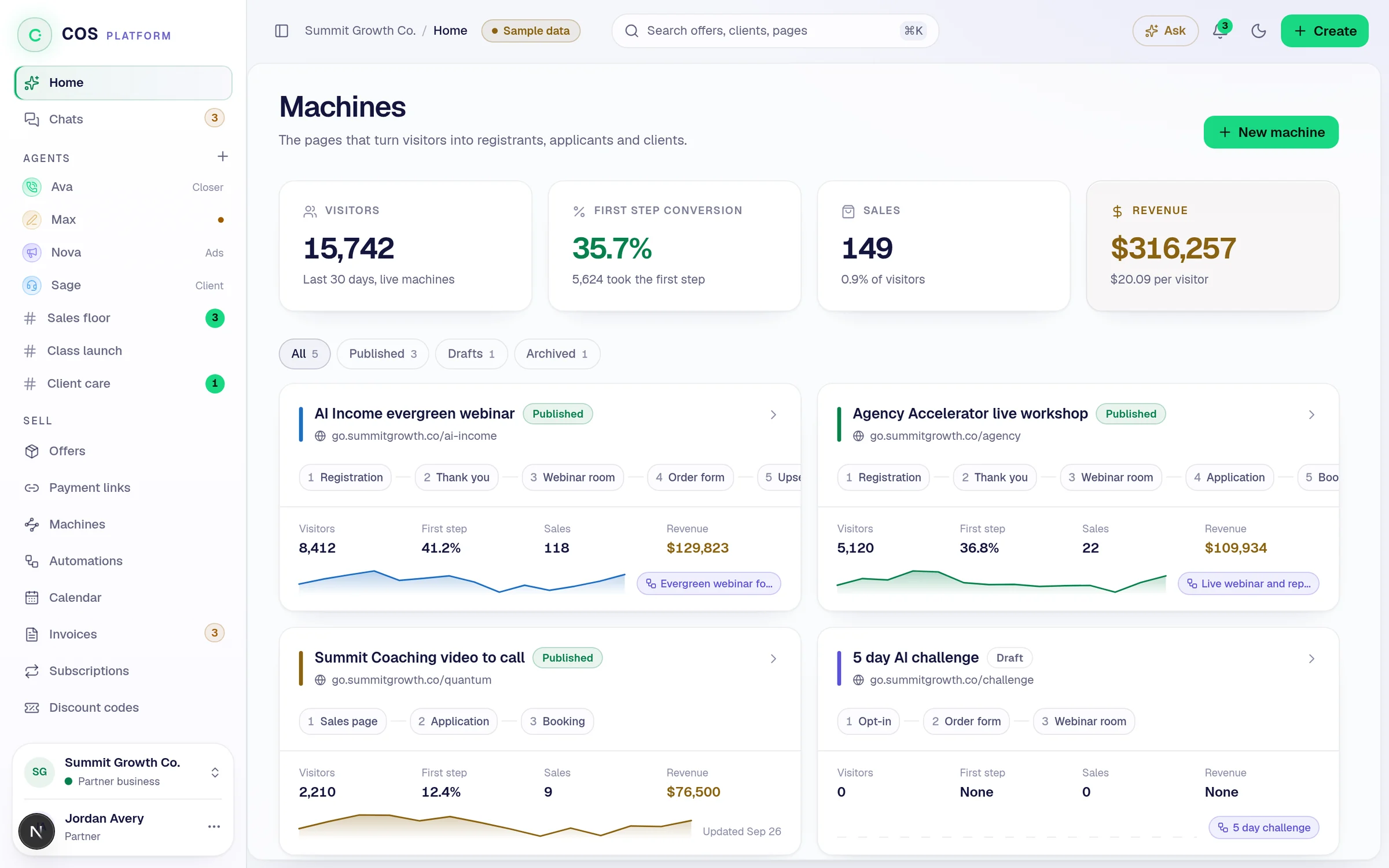Open go.summitgrowth.co/quantum URL
Image resolution: width=1389 pixels, height=868 pixels.
(411, 680)
